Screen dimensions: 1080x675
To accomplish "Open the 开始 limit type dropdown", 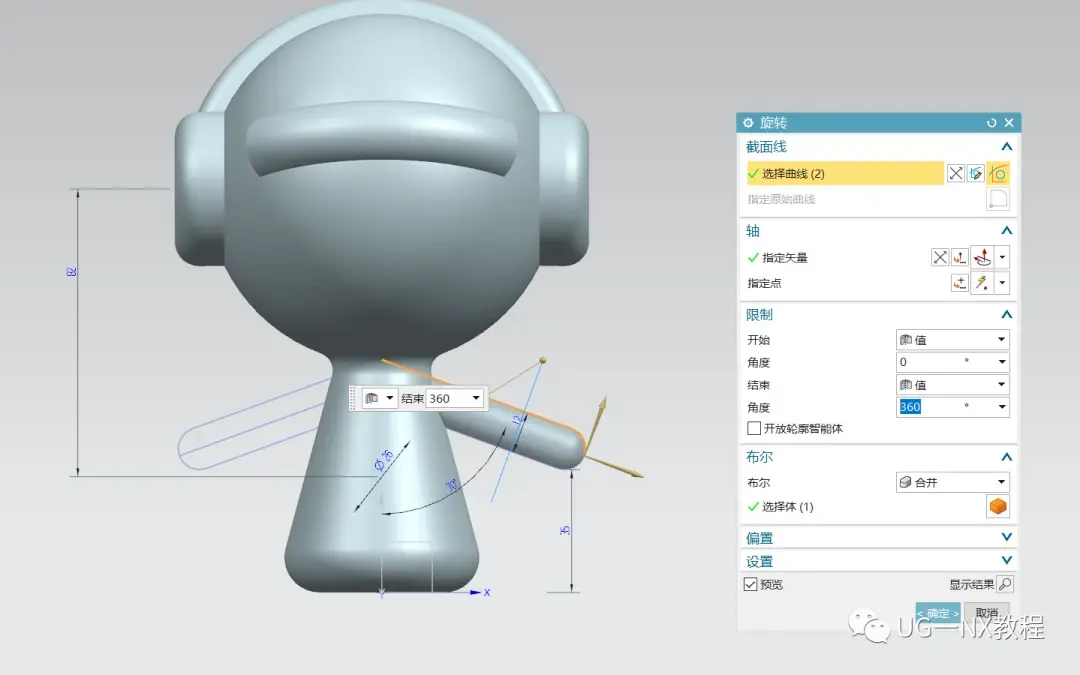I will (953, 340).
